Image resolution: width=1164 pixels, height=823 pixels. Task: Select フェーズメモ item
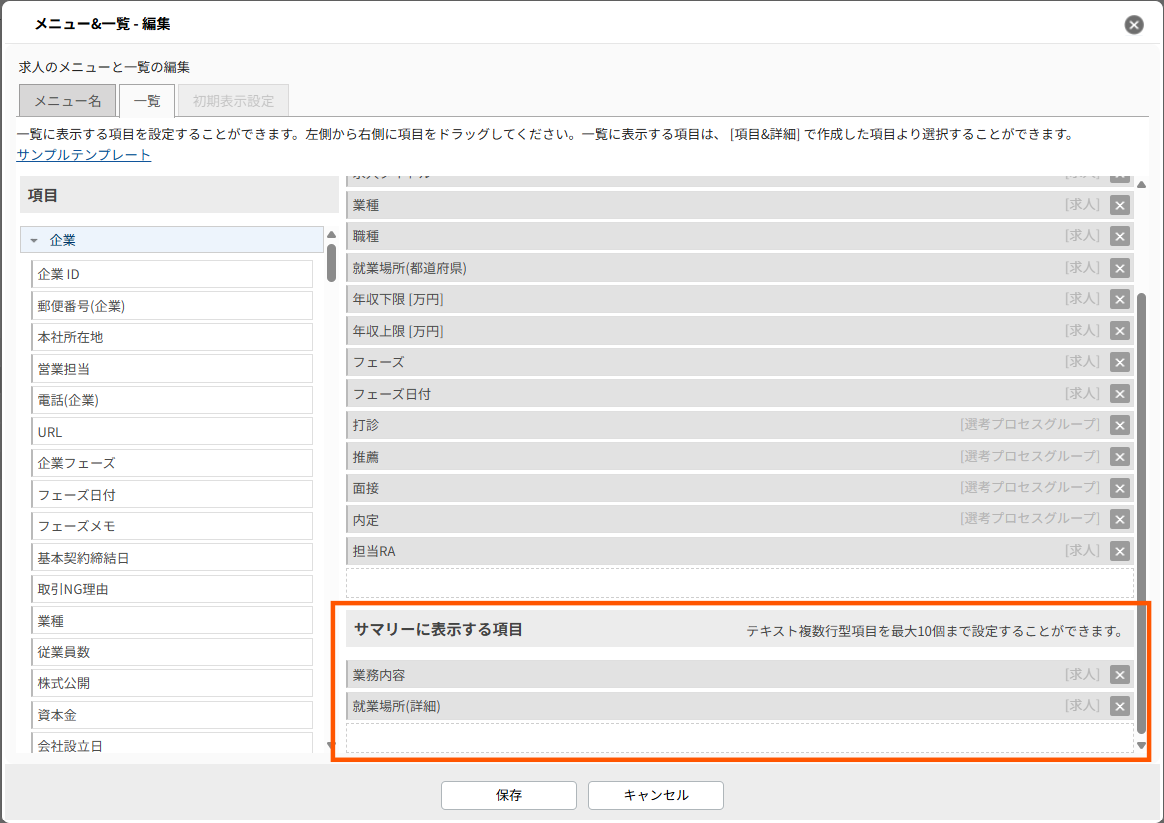(172, 526)
